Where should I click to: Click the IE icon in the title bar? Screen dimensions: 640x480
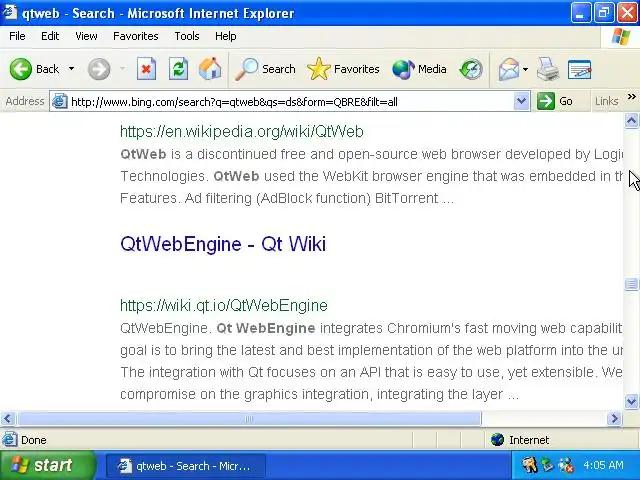click(9, 13)
